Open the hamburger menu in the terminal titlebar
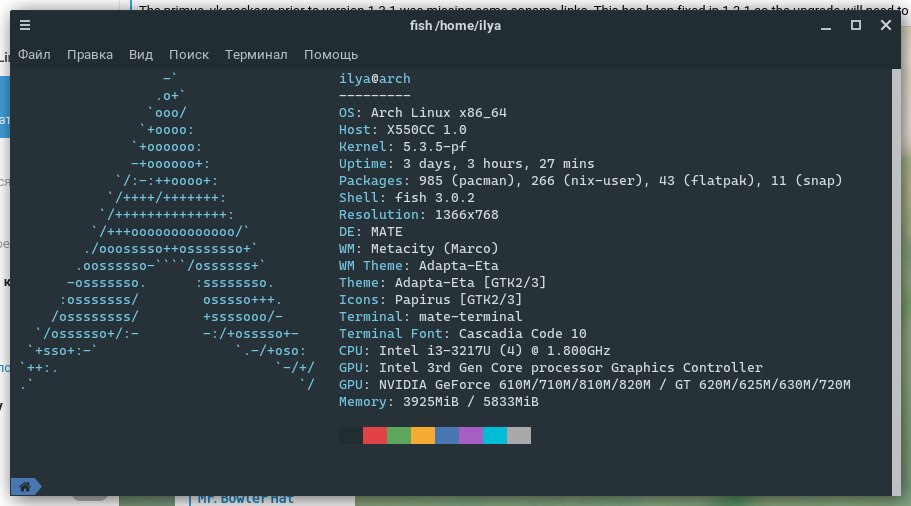 [25, 25]
